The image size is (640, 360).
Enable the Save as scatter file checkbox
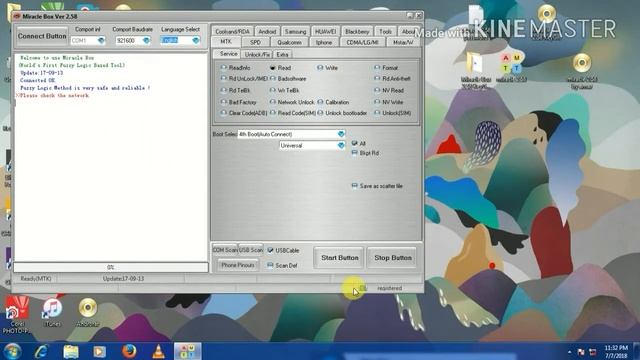click(x=354, y=186)
